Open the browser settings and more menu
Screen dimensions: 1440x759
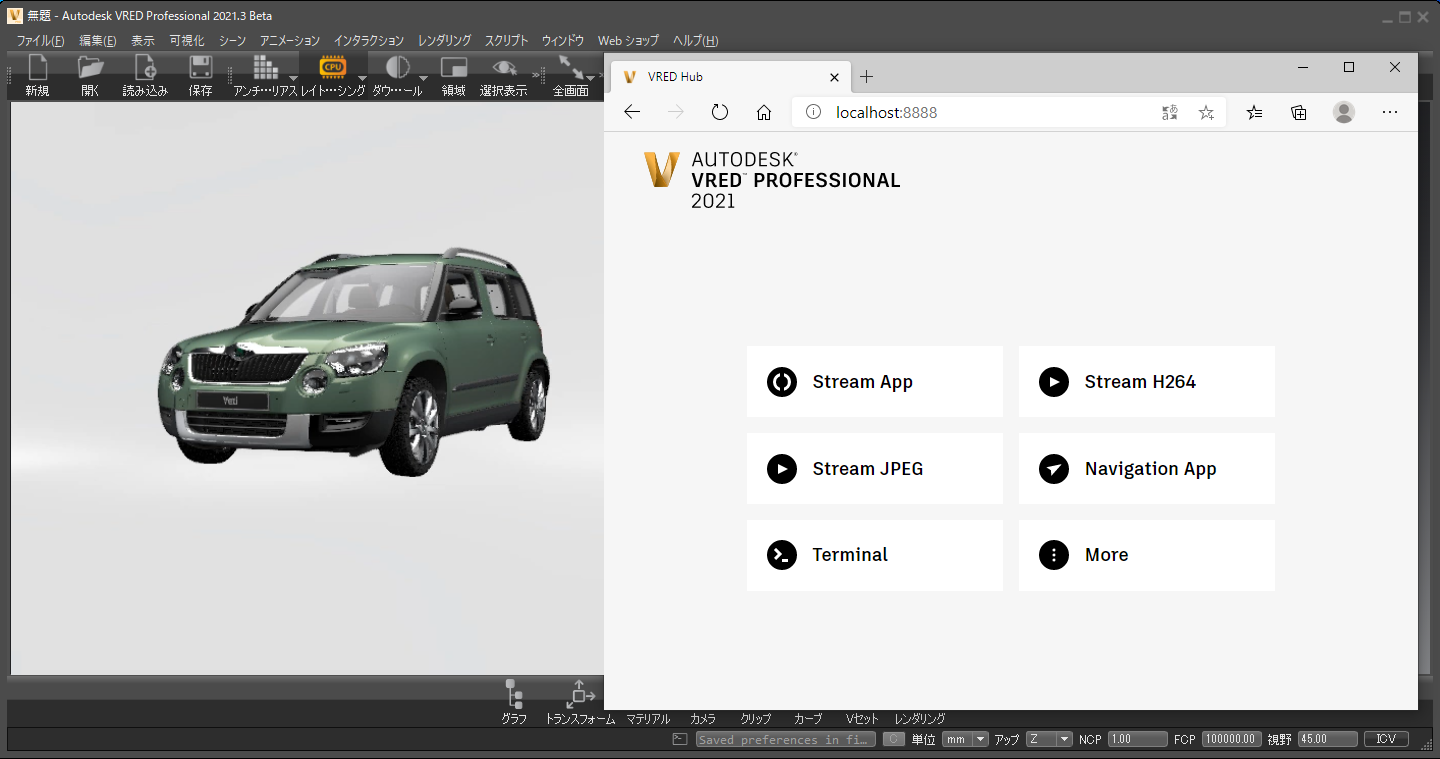(1389, 112)
